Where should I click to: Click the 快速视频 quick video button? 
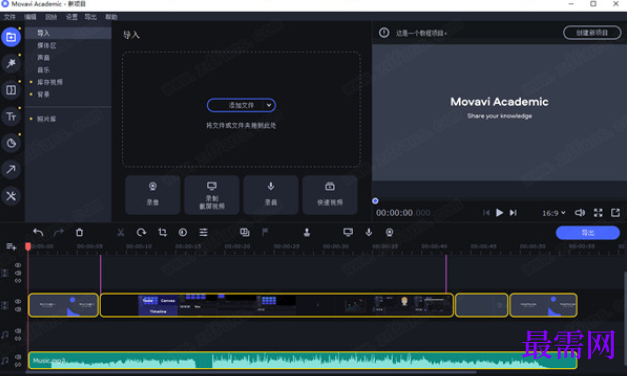330,194
